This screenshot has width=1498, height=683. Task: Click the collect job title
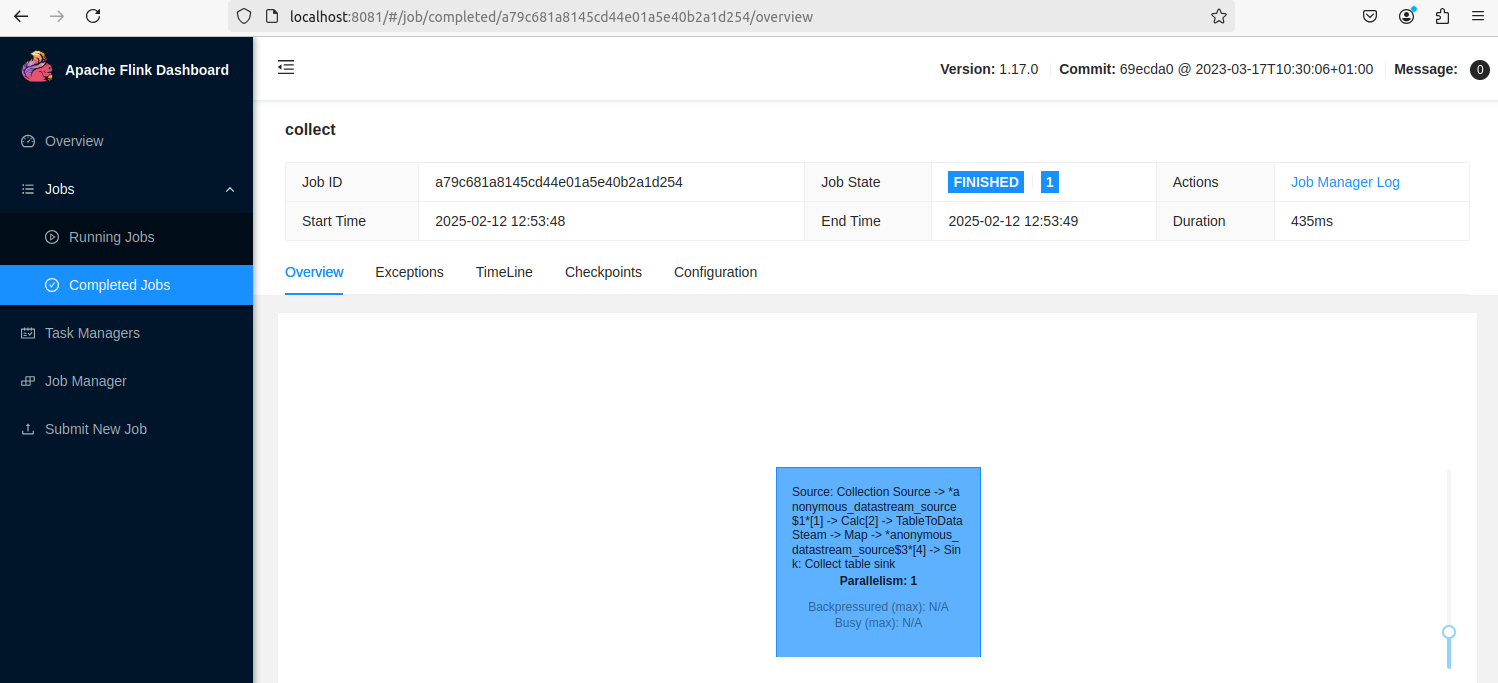[x=310, y=130]
